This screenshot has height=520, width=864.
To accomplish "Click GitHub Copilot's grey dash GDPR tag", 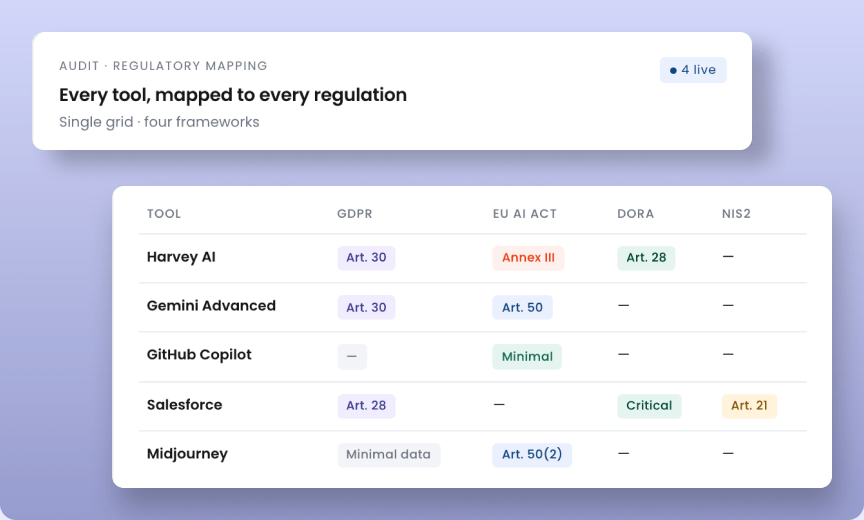I will pyautogui.click(x=352, y=356).
